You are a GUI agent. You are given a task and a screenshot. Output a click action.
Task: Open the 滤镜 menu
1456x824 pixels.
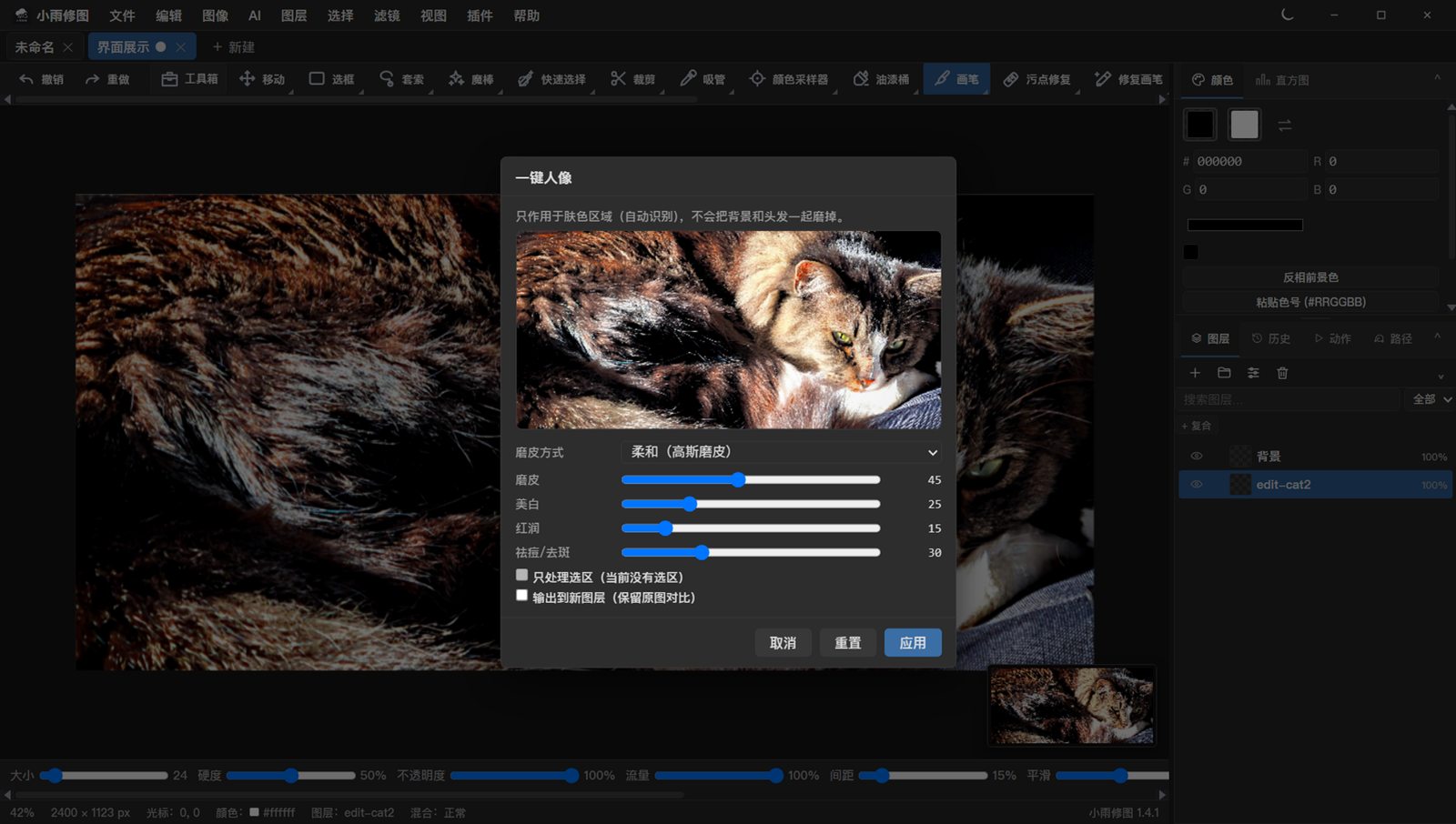pos(387,15)
